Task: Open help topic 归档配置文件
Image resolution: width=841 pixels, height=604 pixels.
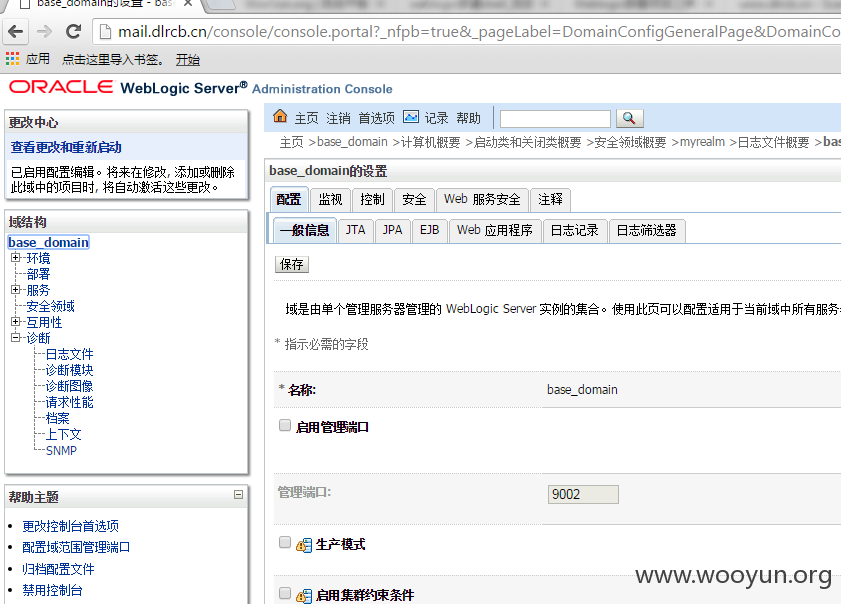Action: pyautogui.click(x=58, y=569)
